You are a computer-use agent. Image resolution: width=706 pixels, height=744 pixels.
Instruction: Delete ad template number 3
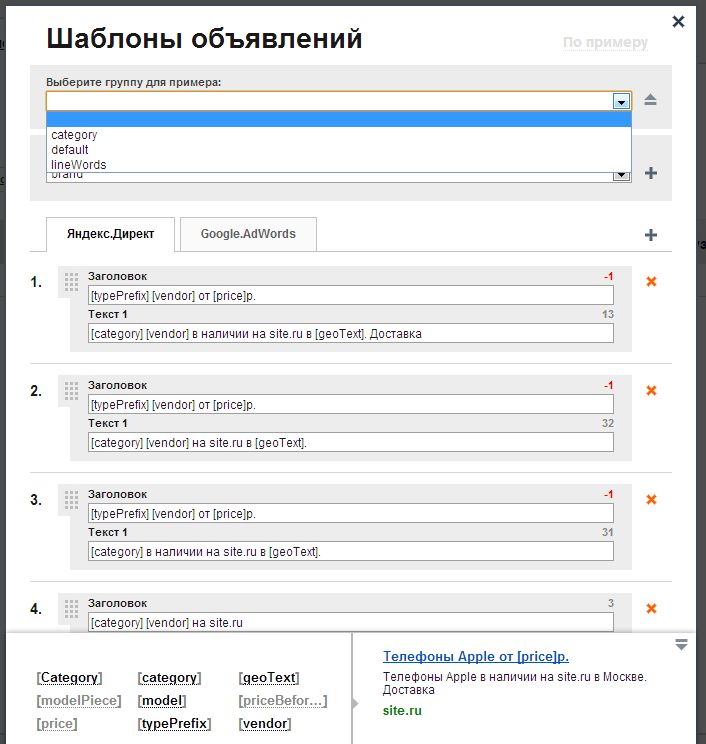(x=651, y=500)
